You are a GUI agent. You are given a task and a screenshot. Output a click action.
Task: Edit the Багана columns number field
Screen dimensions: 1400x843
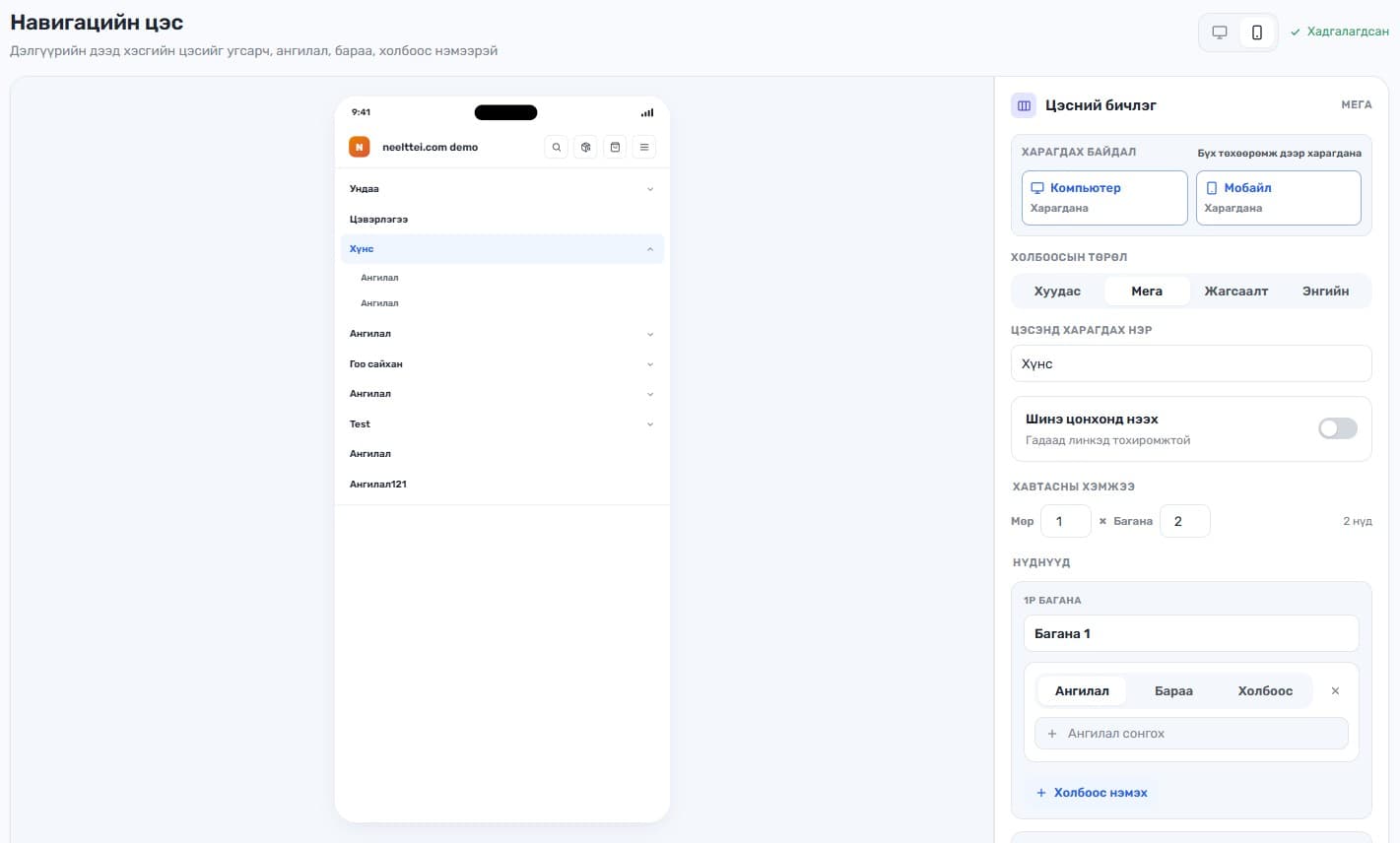1184,521
